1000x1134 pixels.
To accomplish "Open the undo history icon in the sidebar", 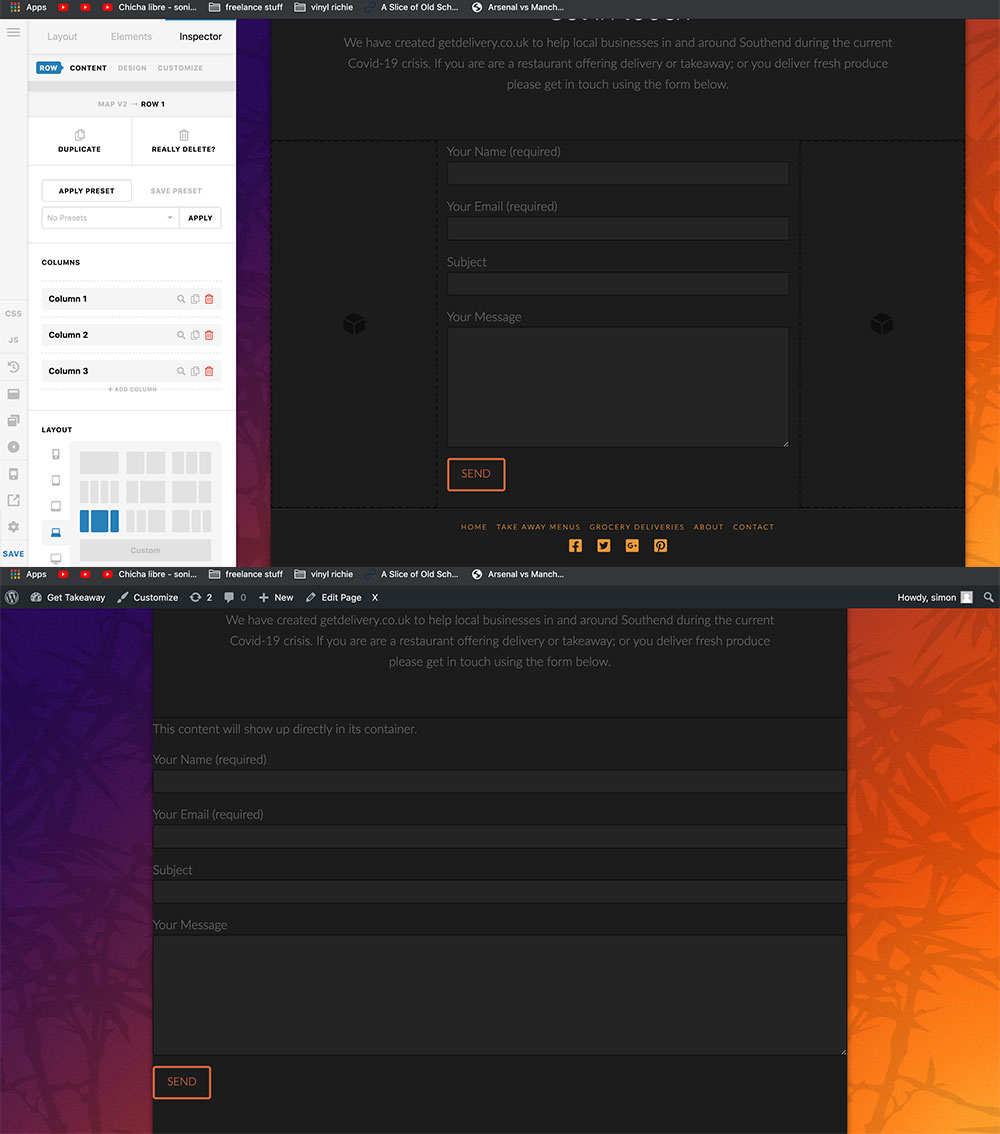I will (13, 367).
